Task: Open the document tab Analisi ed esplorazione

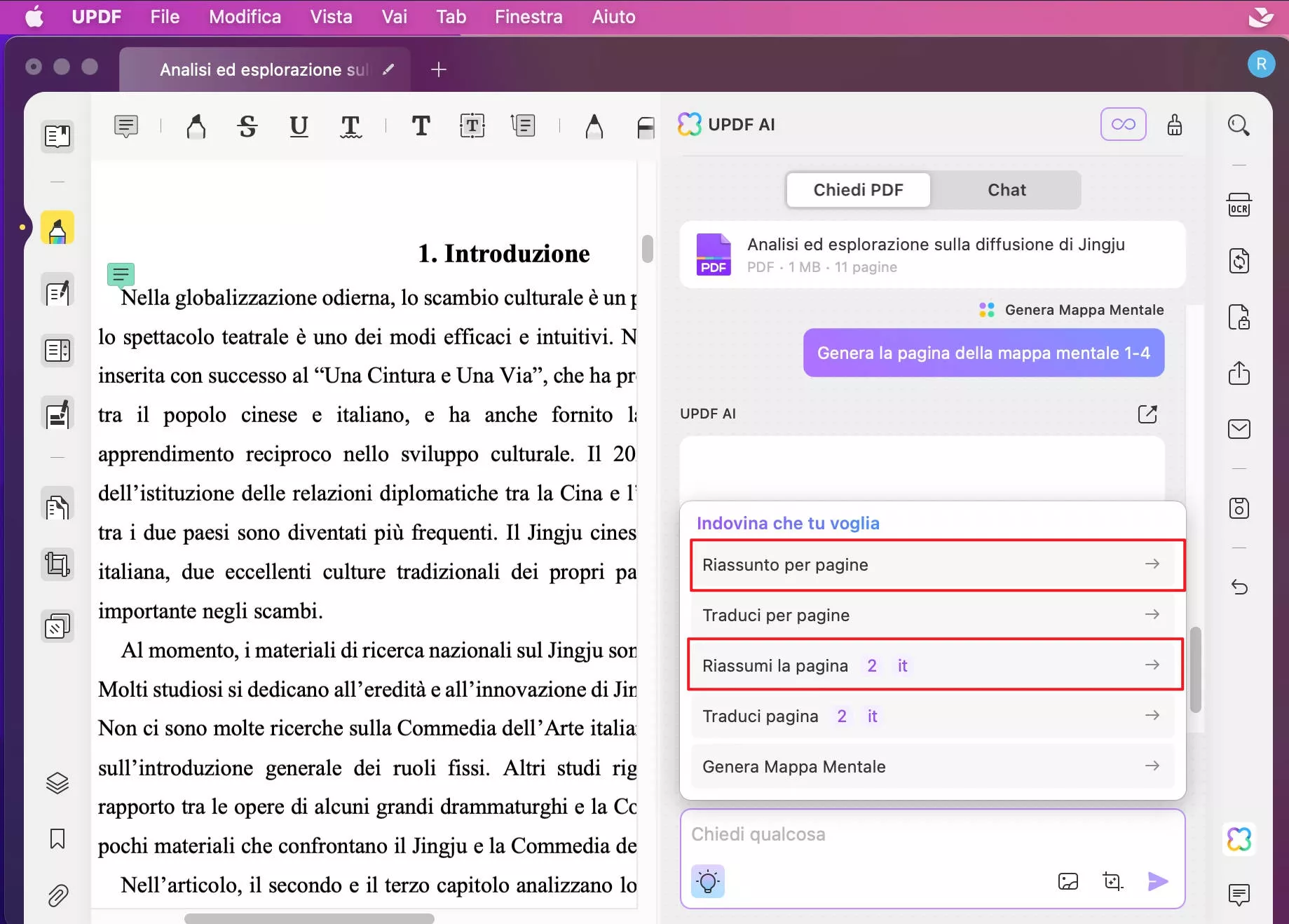Action: pos(264,69)
